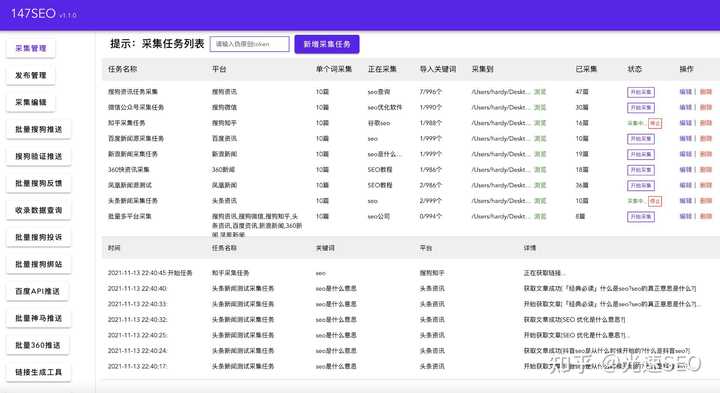
Task: Go to 搜狗验证推送 section
Action: point(39,157)
